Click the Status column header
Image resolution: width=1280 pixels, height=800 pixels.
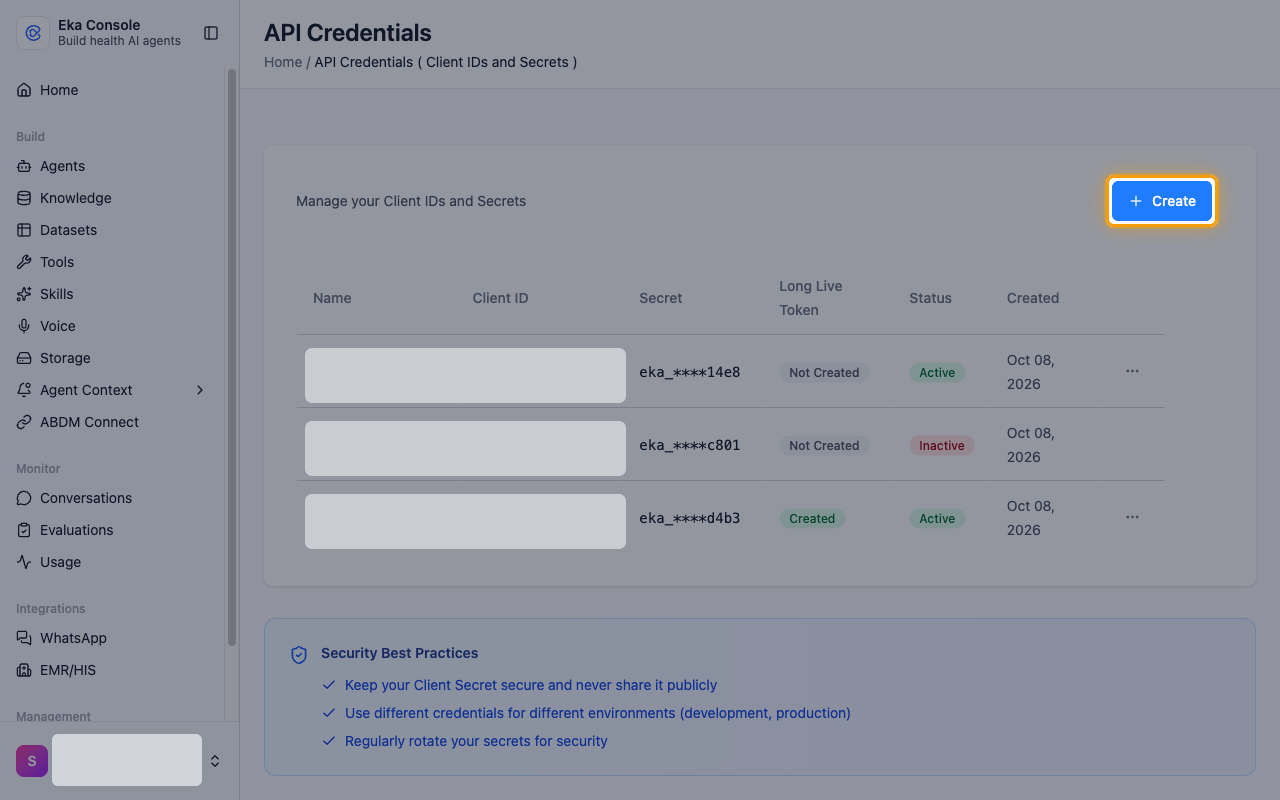pos(930,298)
